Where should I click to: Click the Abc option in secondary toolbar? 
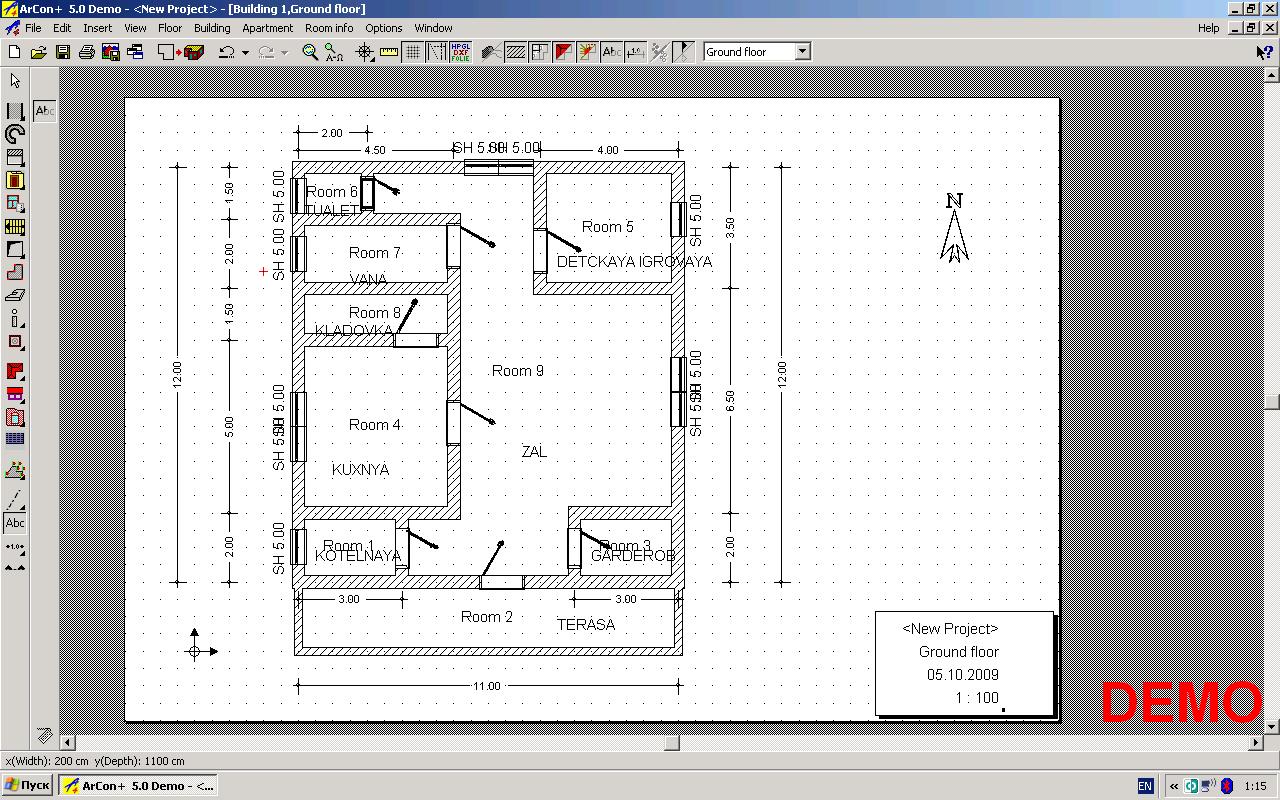[44, 111]
